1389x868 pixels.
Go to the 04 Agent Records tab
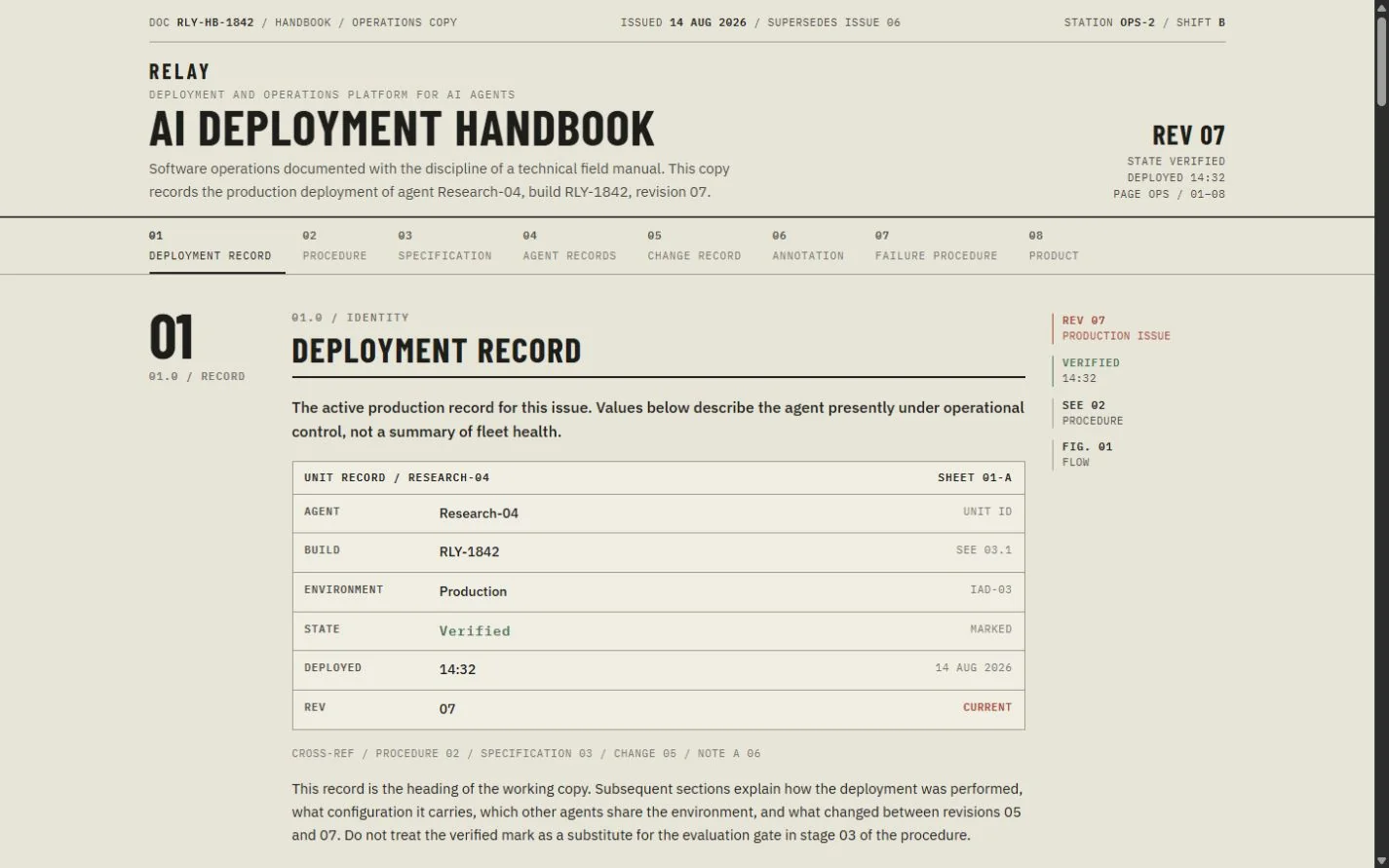coord(569,245)
